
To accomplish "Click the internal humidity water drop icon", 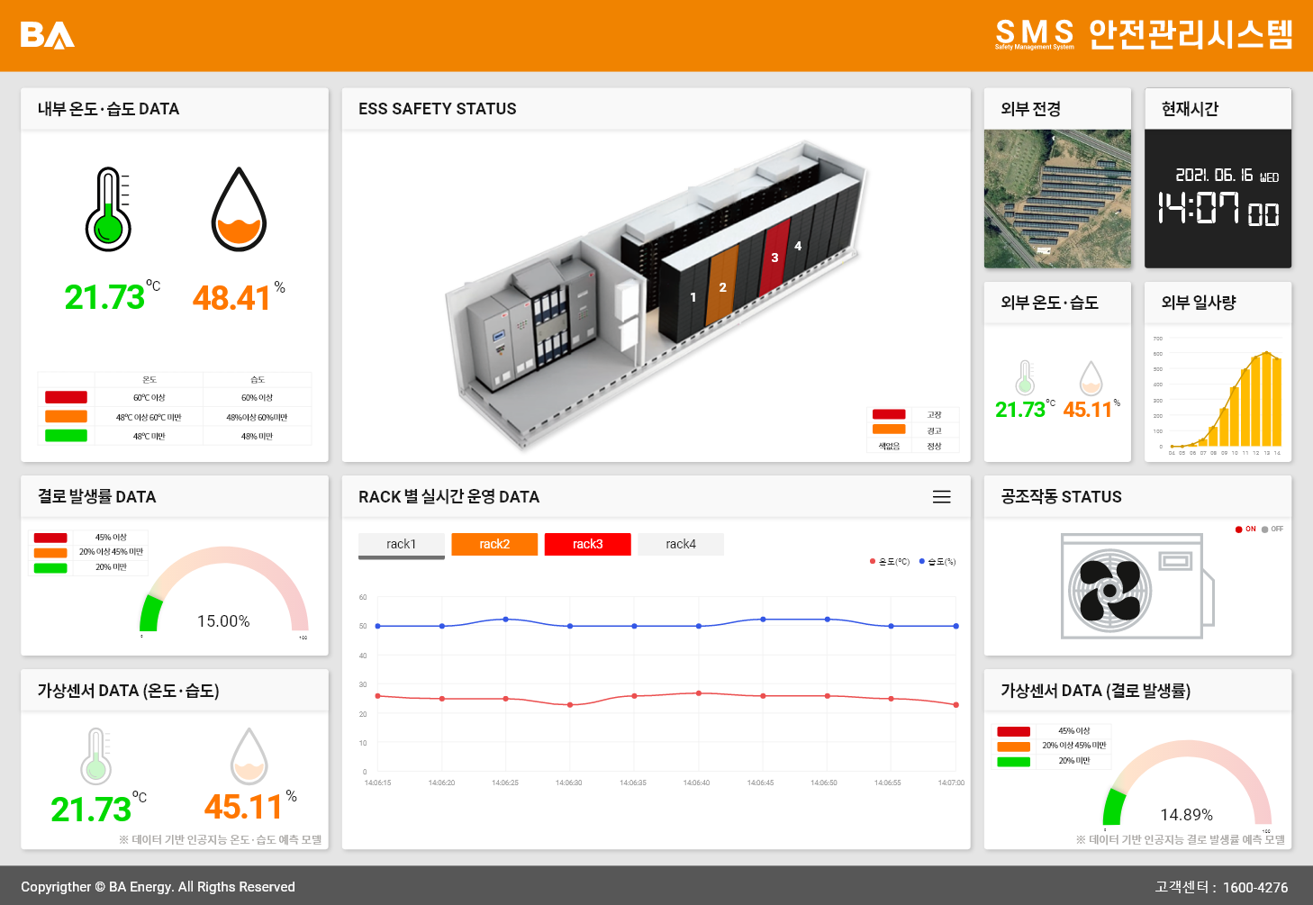I will tap(239, 210).
